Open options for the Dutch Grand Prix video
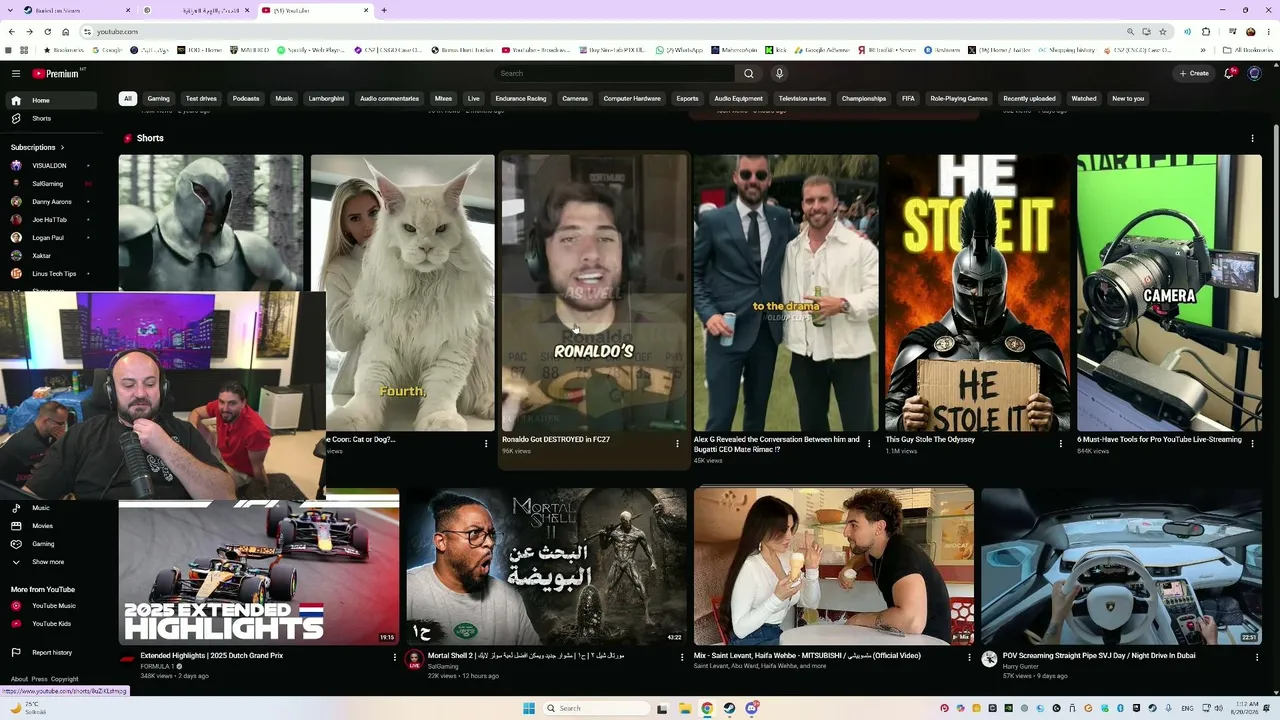This screenshot has width=1280, height=720. click(395, 658)
